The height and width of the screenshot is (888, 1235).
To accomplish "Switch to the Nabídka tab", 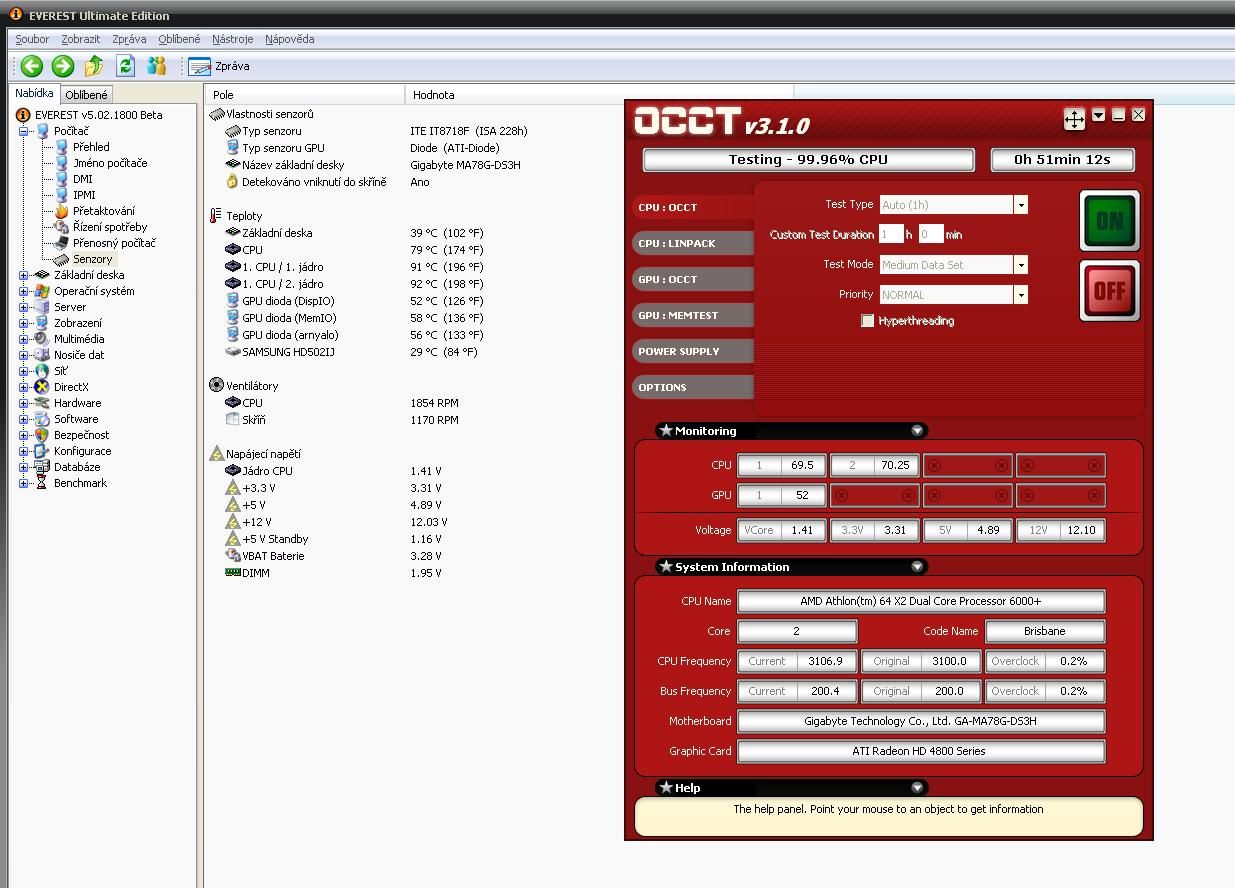I will [x=34, y=93].
